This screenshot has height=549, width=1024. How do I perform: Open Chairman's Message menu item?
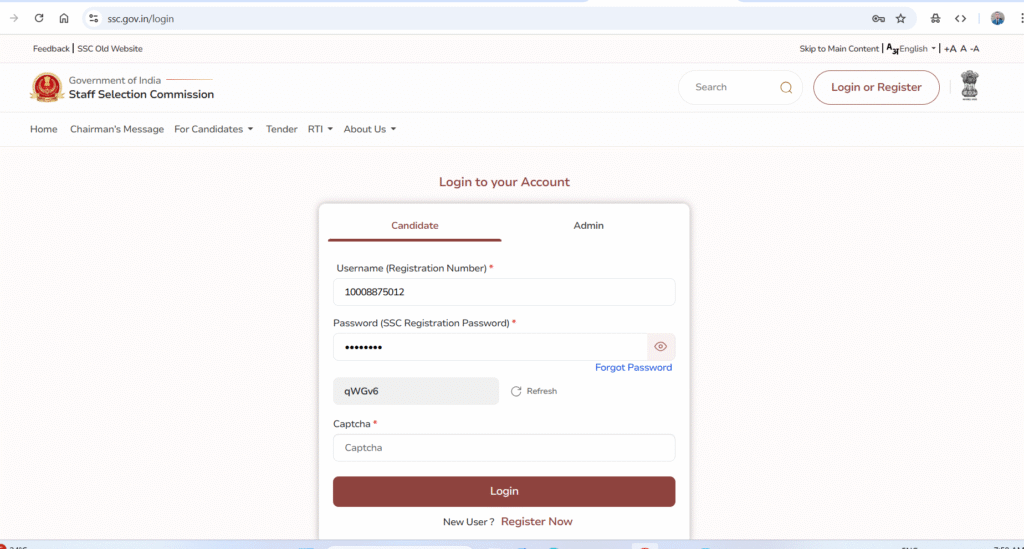point(117,129)
